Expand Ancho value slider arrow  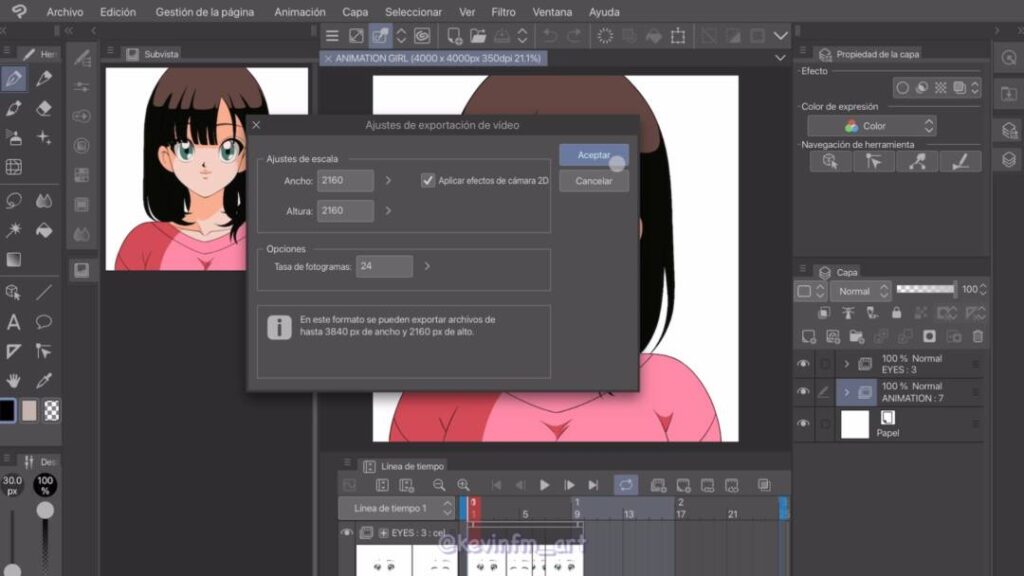(x=388, y=180)
